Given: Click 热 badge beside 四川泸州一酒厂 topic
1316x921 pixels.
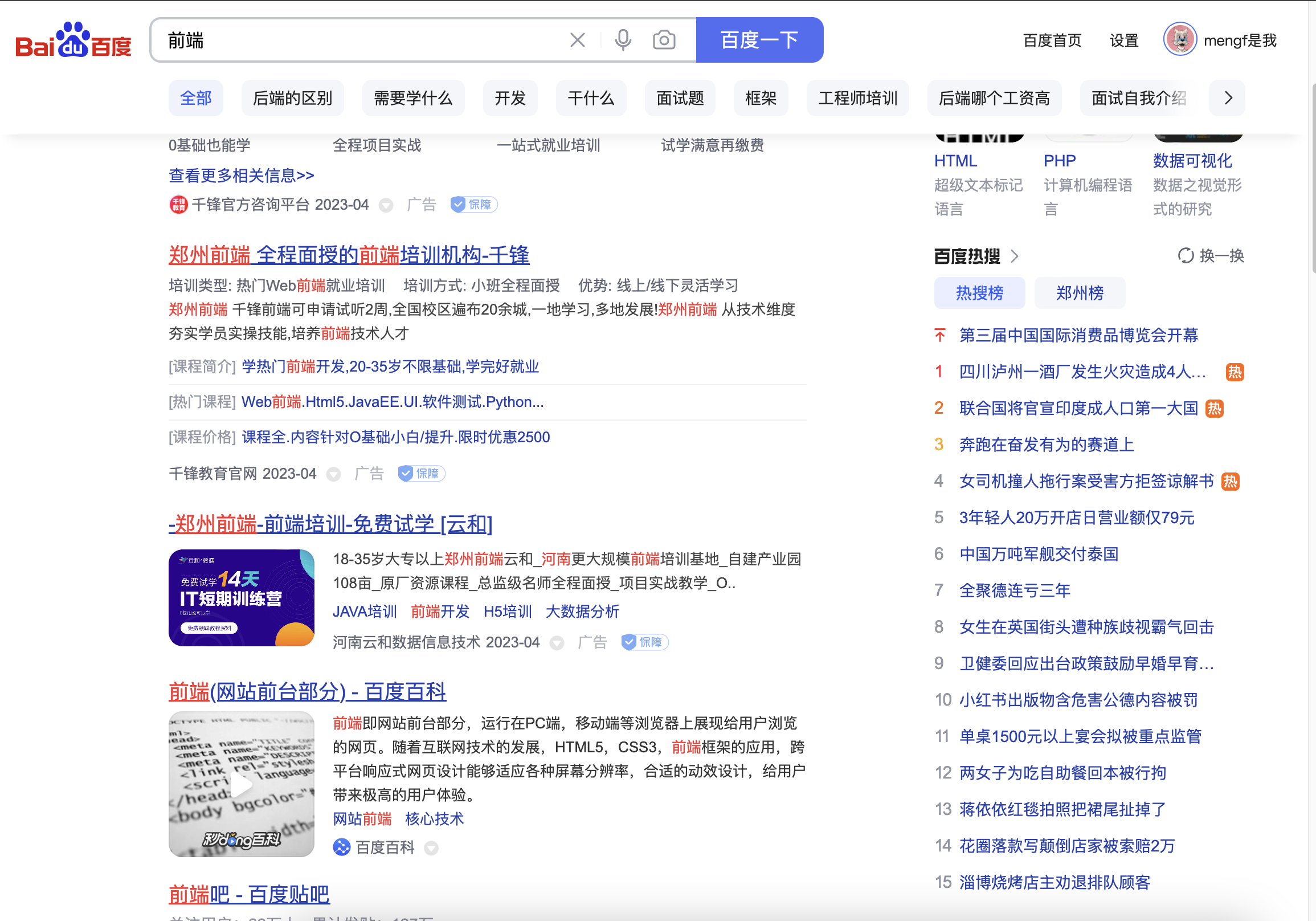Looking at the screenshot, I should pos(1235,372).
